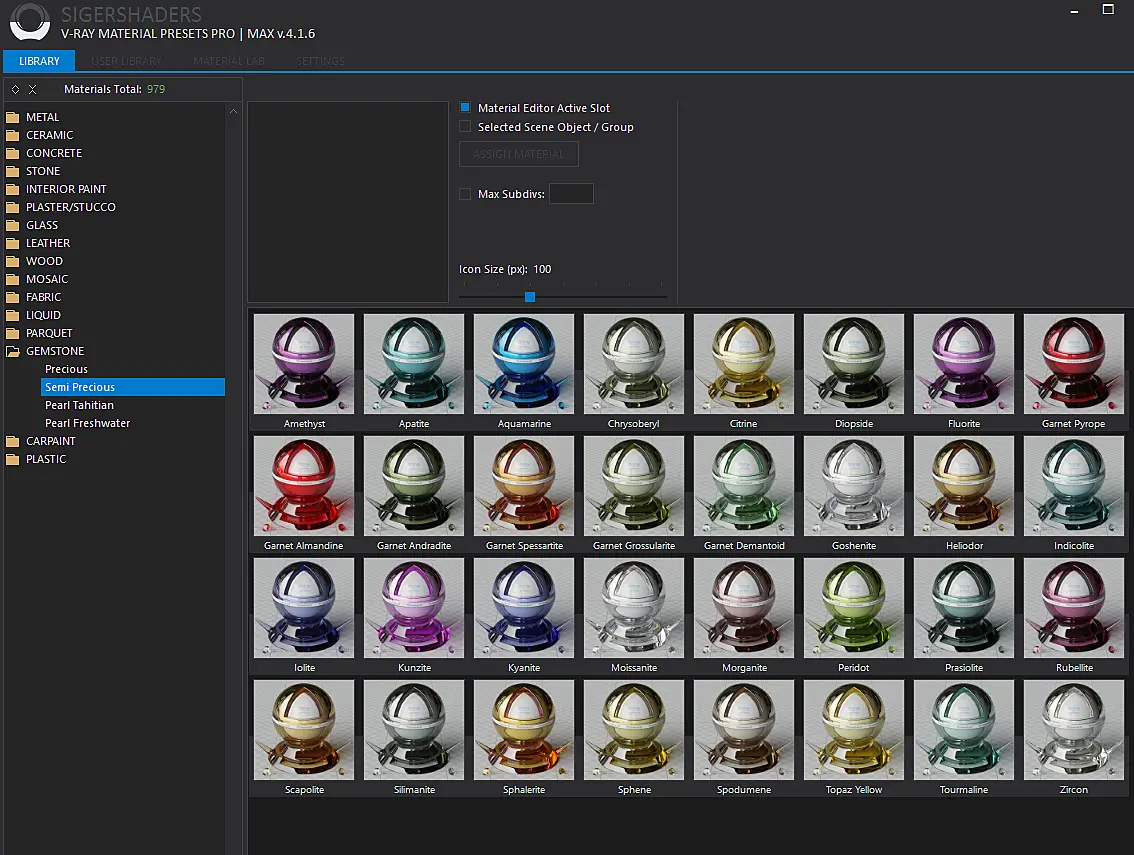The image size is (1134, 855).
Task: Select the Pearl Tahitian subcategory
Action: (x=80, y=405)
